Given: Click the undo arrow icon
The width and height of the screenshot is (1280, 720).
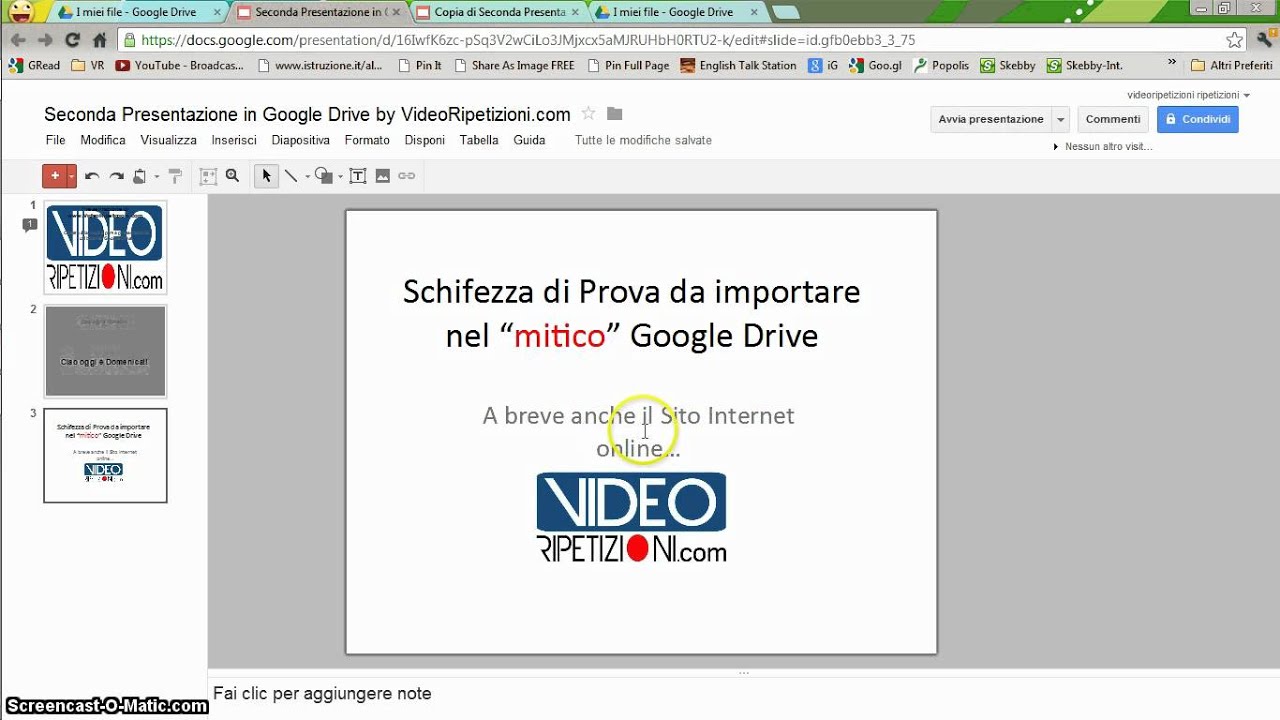Looking at the screenshot, I should (x=92, y=176).
